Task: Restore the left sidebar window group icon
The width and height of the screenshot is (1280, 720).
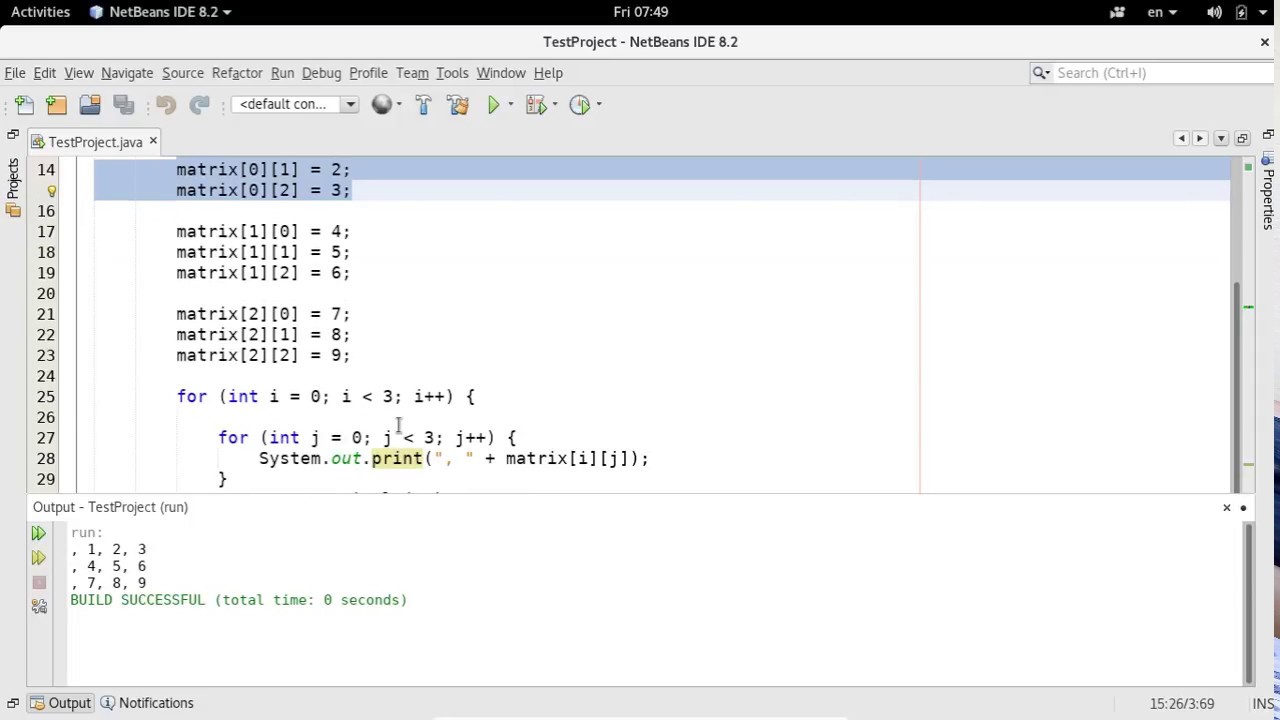Action: (x=13, y=134)
